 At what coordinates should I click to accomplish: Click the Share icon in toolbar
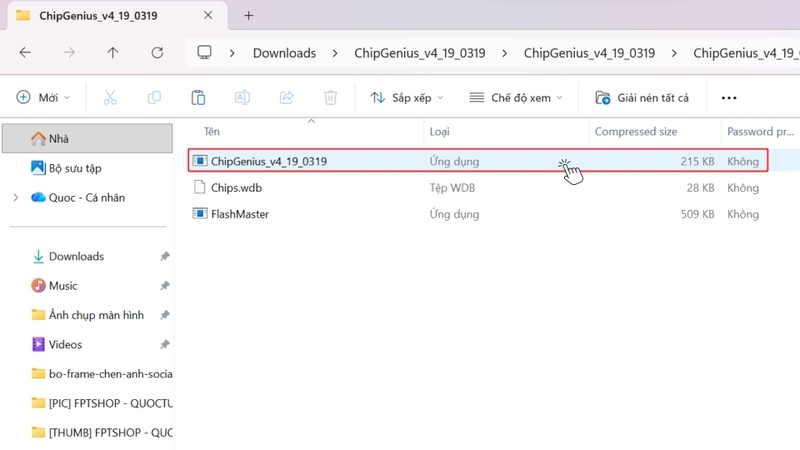pos(287,97)
